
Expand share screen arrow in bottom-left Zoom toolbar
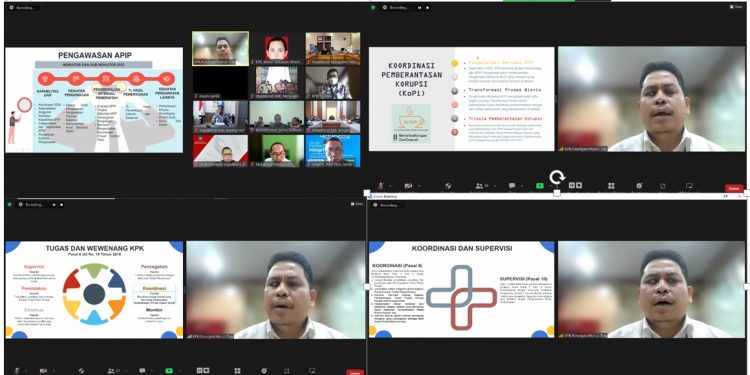click(x=179, y=371)
